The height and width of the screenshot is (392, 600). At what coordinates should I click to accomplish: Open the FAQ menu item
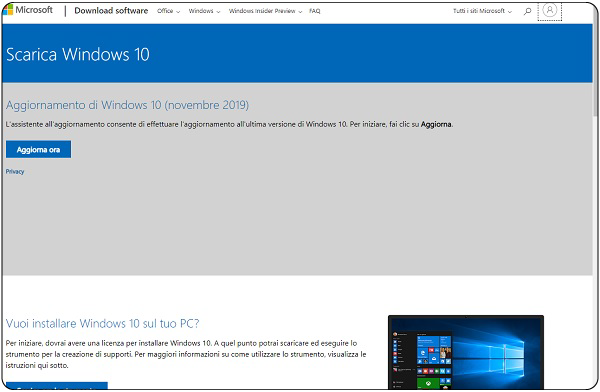click(x=315, y=11)
